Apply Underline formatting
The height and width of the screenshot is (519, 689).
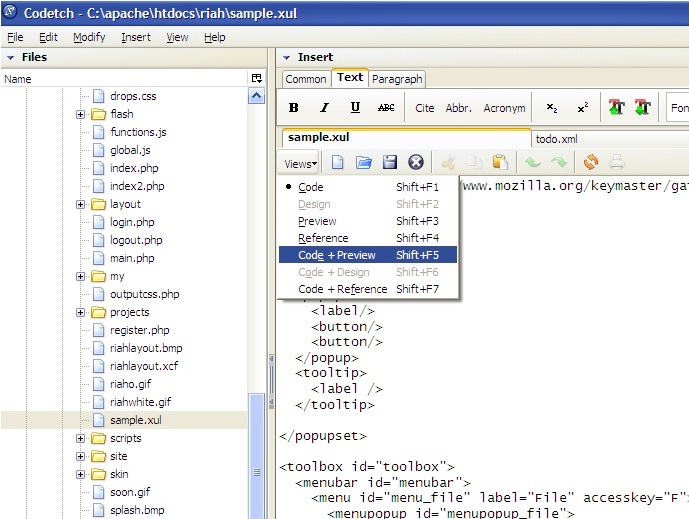click(355, 108)
